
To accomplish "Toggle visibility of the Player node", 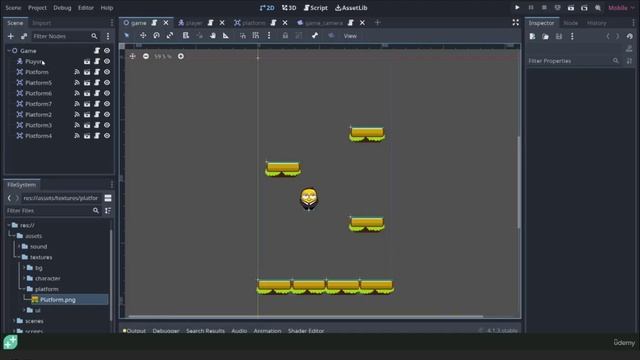I will click(x=107, y=62).
